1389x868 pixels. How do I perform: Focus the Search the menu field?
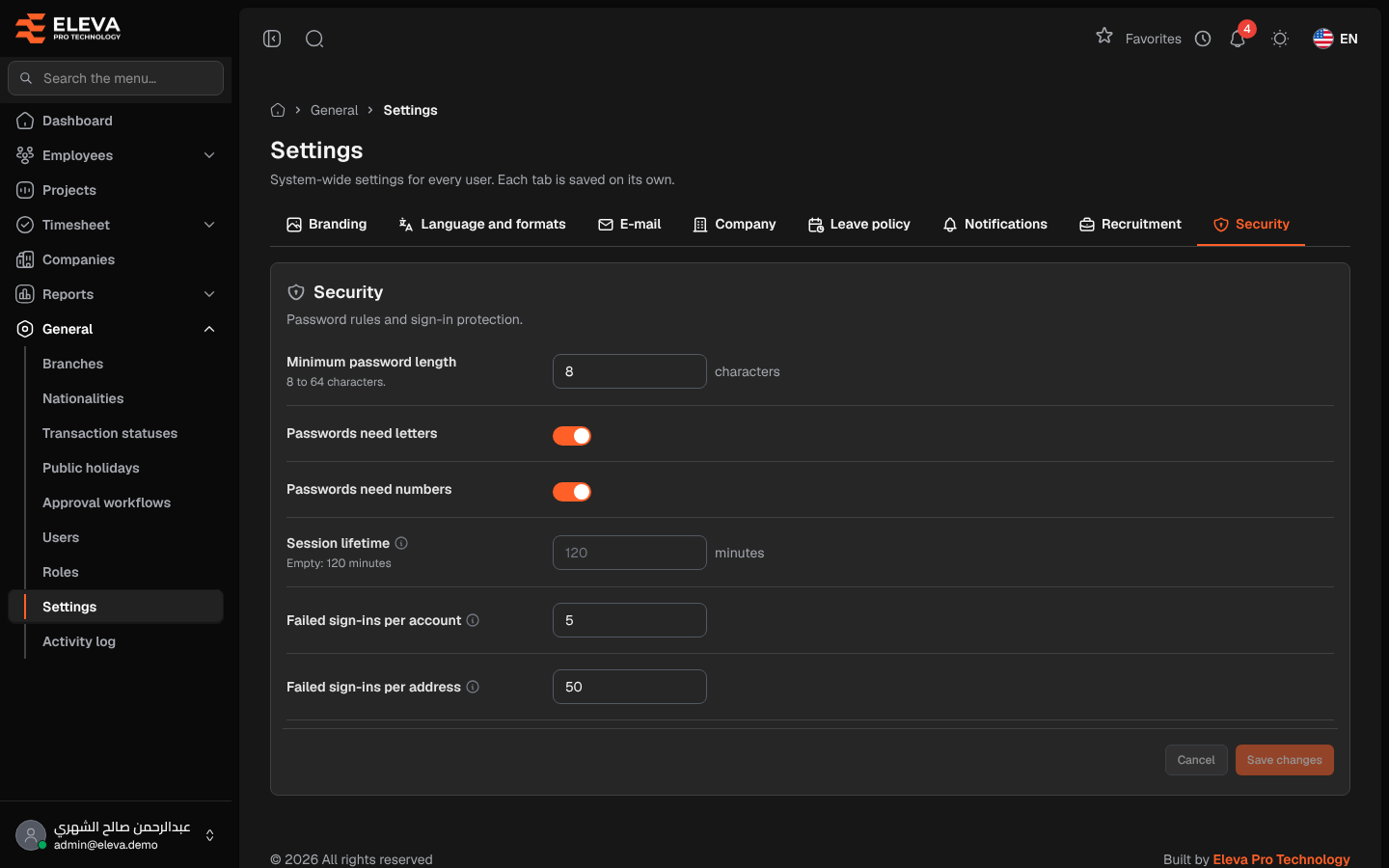pos(116,78)
